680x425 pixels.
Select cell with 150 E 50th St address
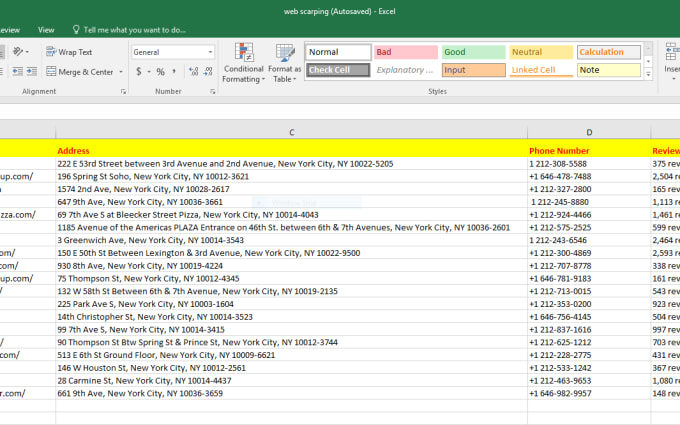pyautogui.click(x=291, y=253)
